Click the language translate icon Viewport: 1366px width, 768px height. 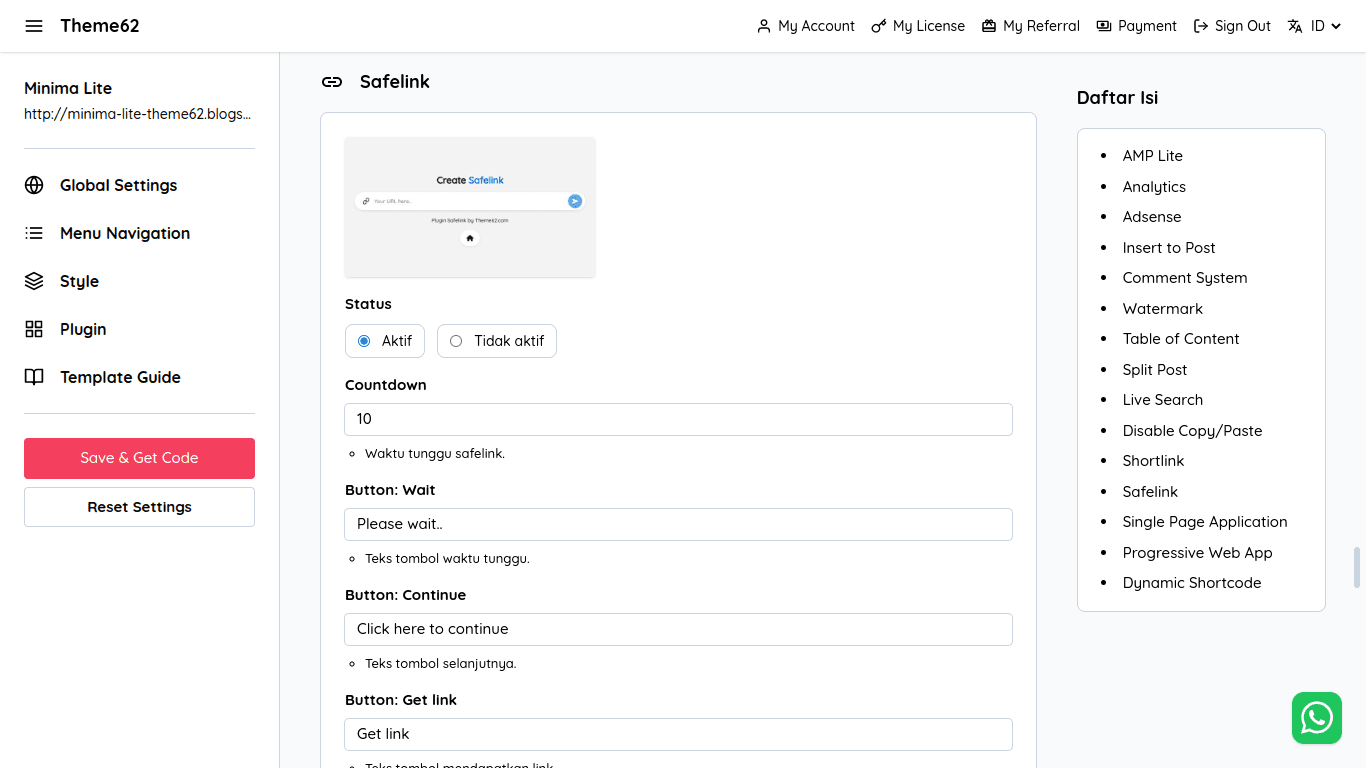(x=1295, y=26)
